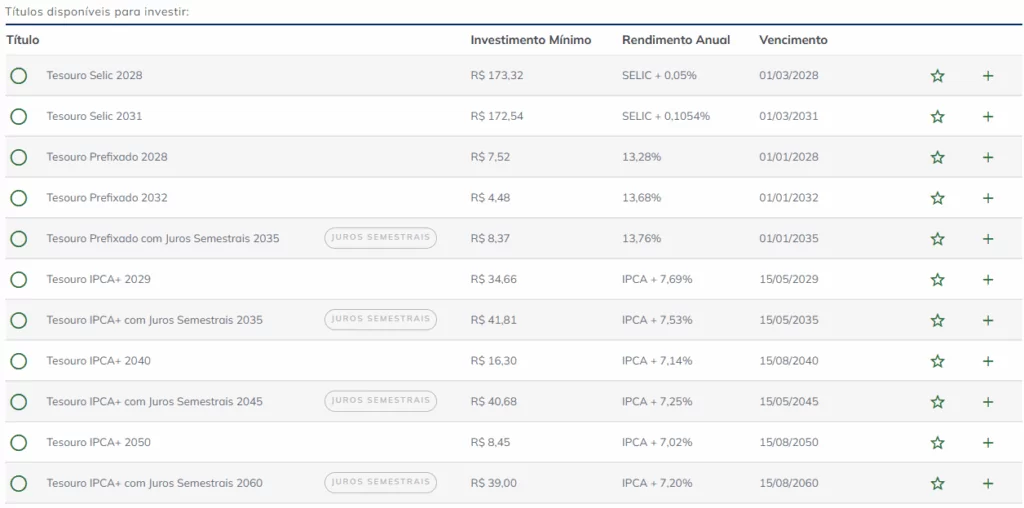The height and width of the screenshot is (508, 1024).
Task: Select radio for Prefixado com Juros Semestrais 2035
Action: (x=19, y=239)
